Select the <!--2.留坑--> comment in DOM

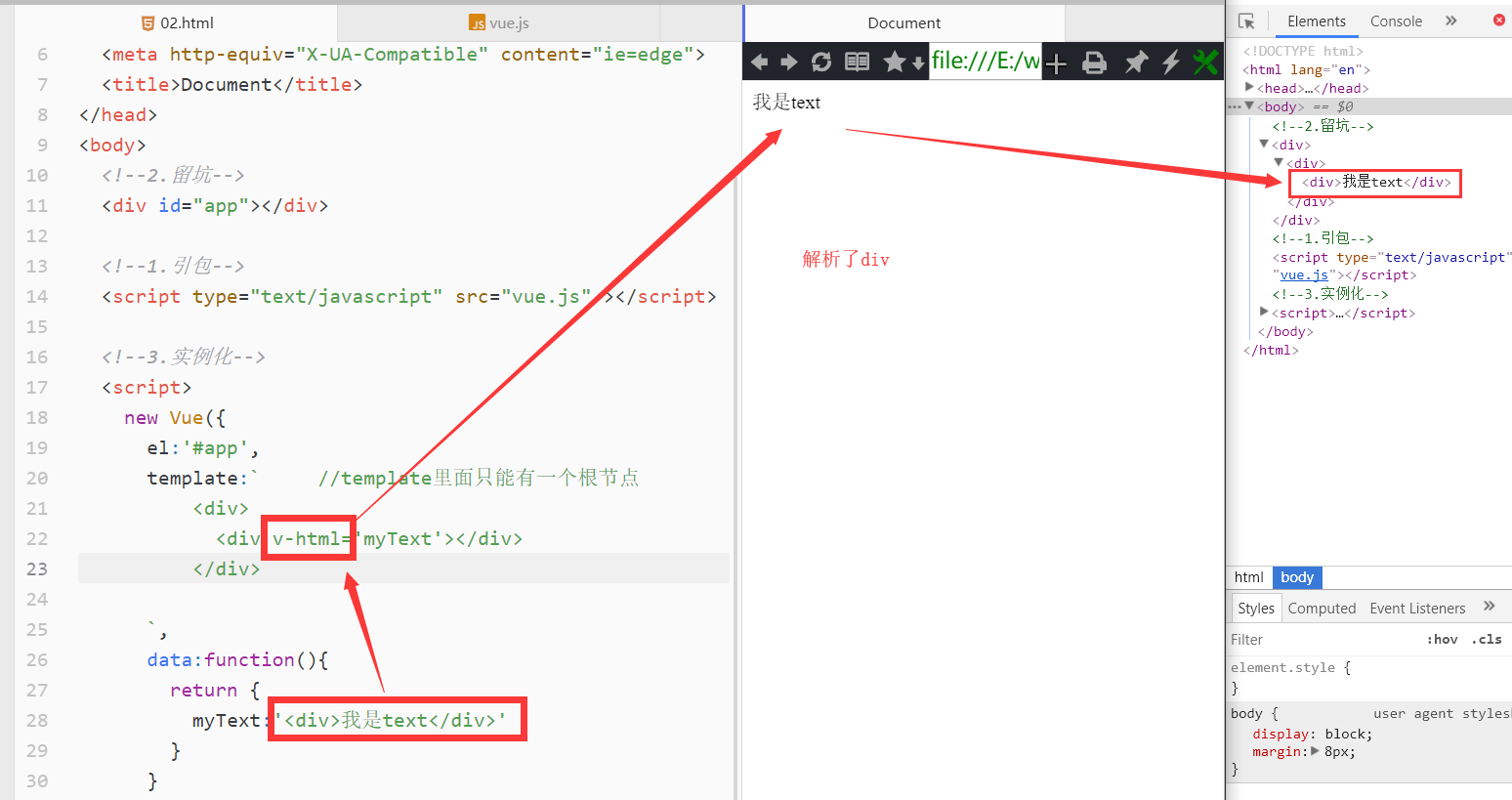tap(1323, 125)
